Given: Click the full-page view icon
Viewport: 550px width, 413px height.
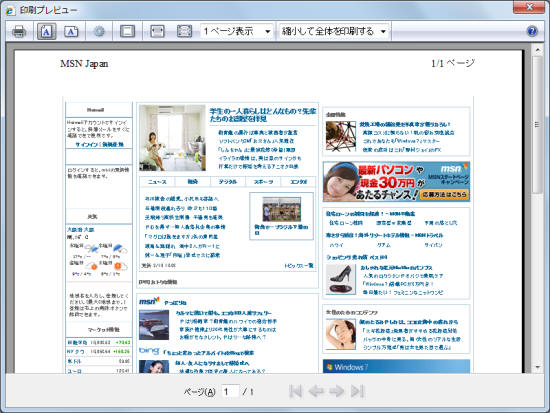Looking at the screenshot, I should click(185, 32).
